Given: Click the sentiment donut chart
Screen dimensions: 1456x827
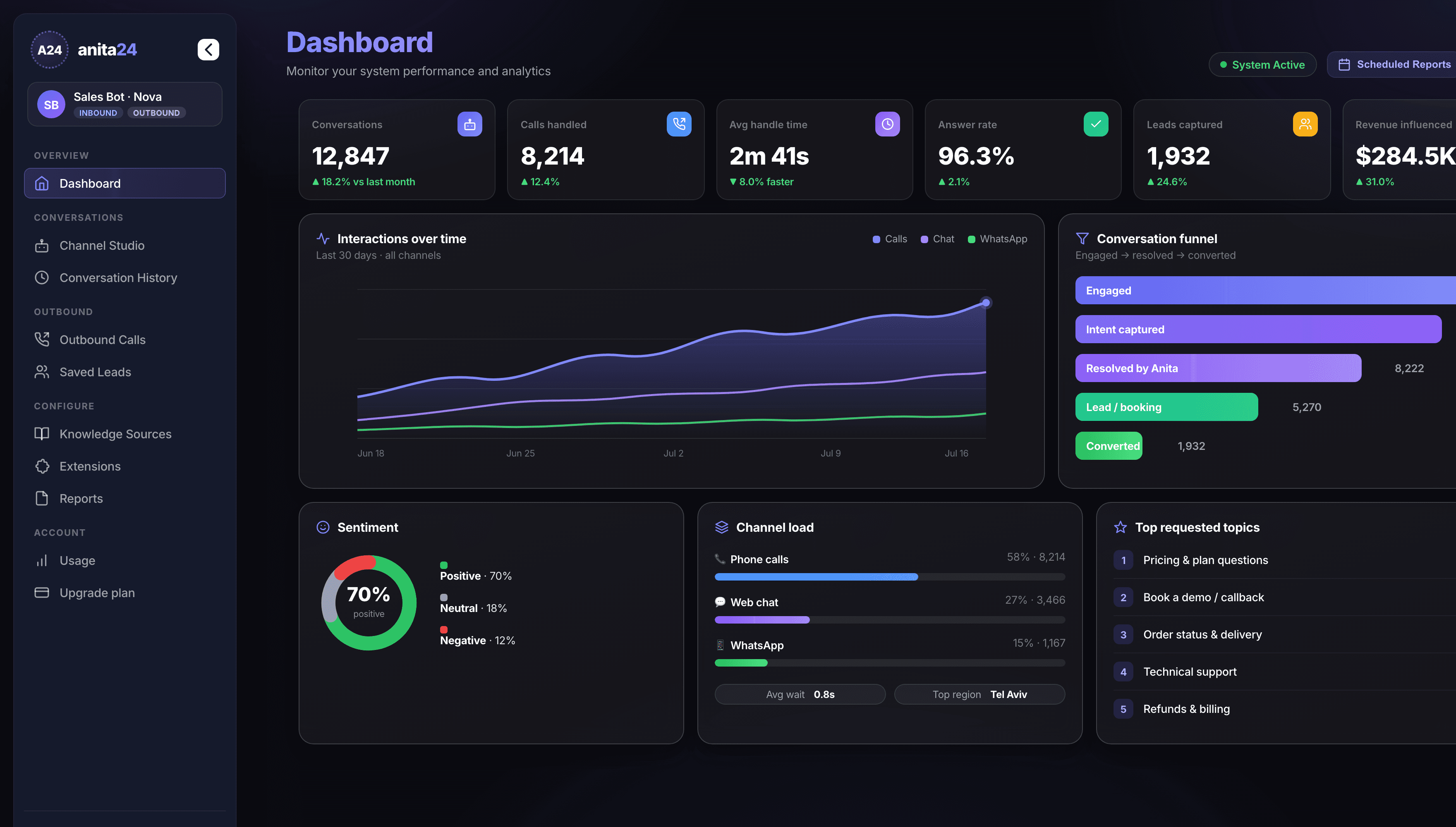Looking at the screenshot, I should tap(369, 602).
